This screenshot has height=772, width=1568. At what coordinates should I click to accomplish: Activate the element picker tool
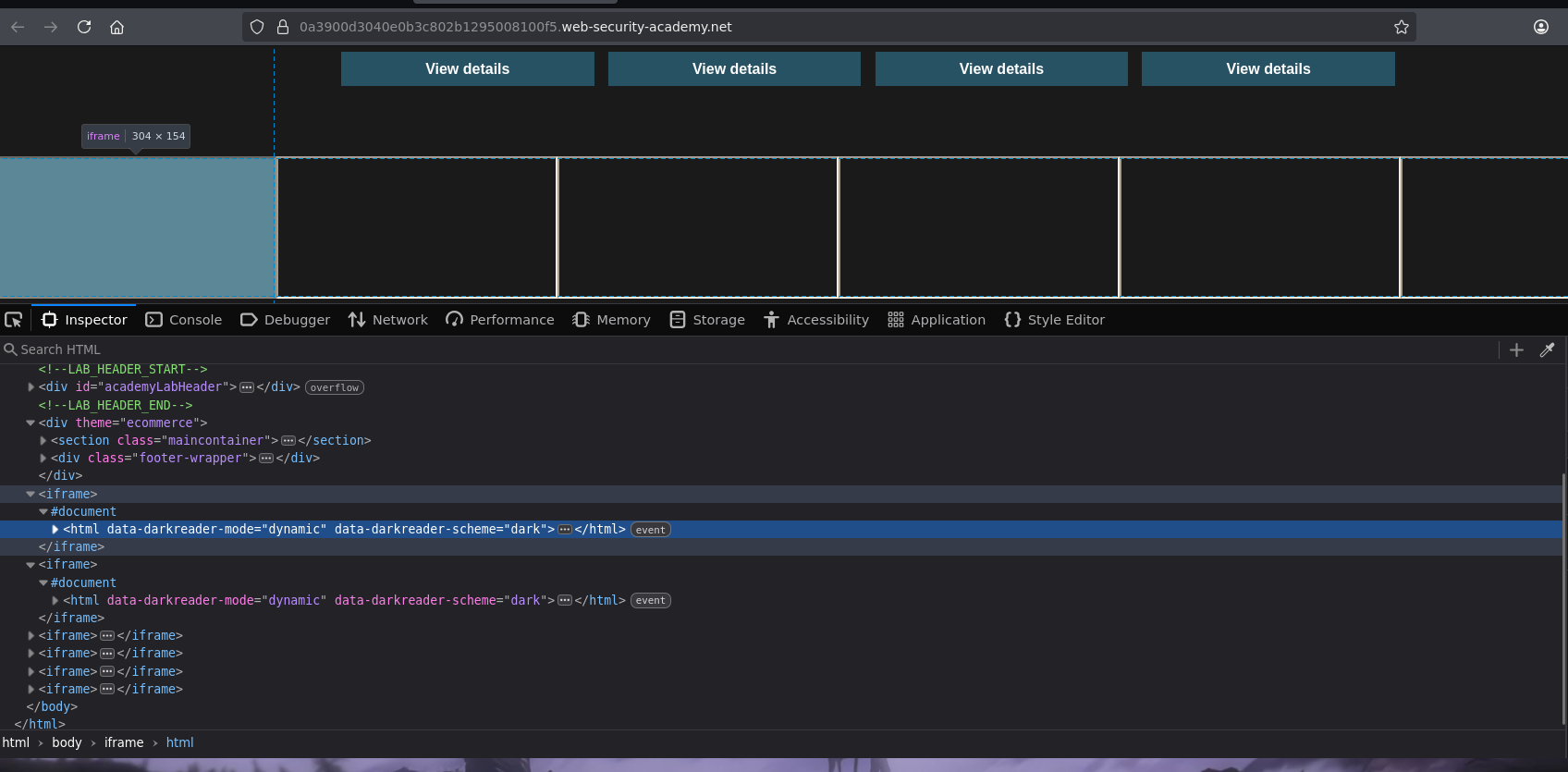[x=14, y=320]
